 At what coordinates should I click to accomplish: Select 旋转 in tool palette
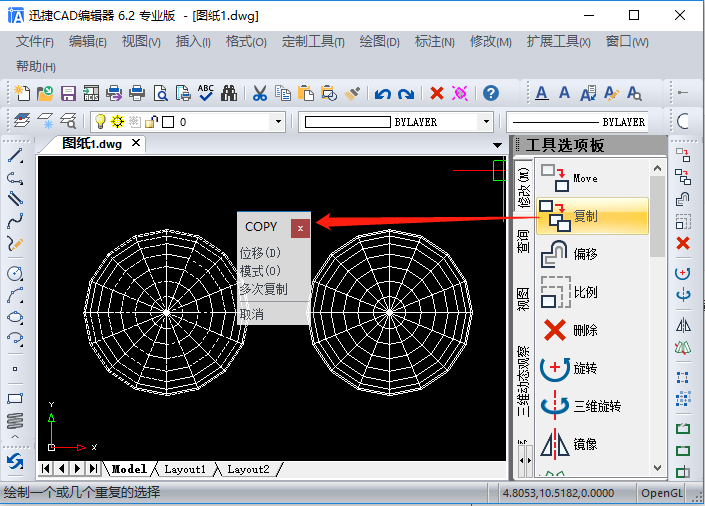[593, 368]
